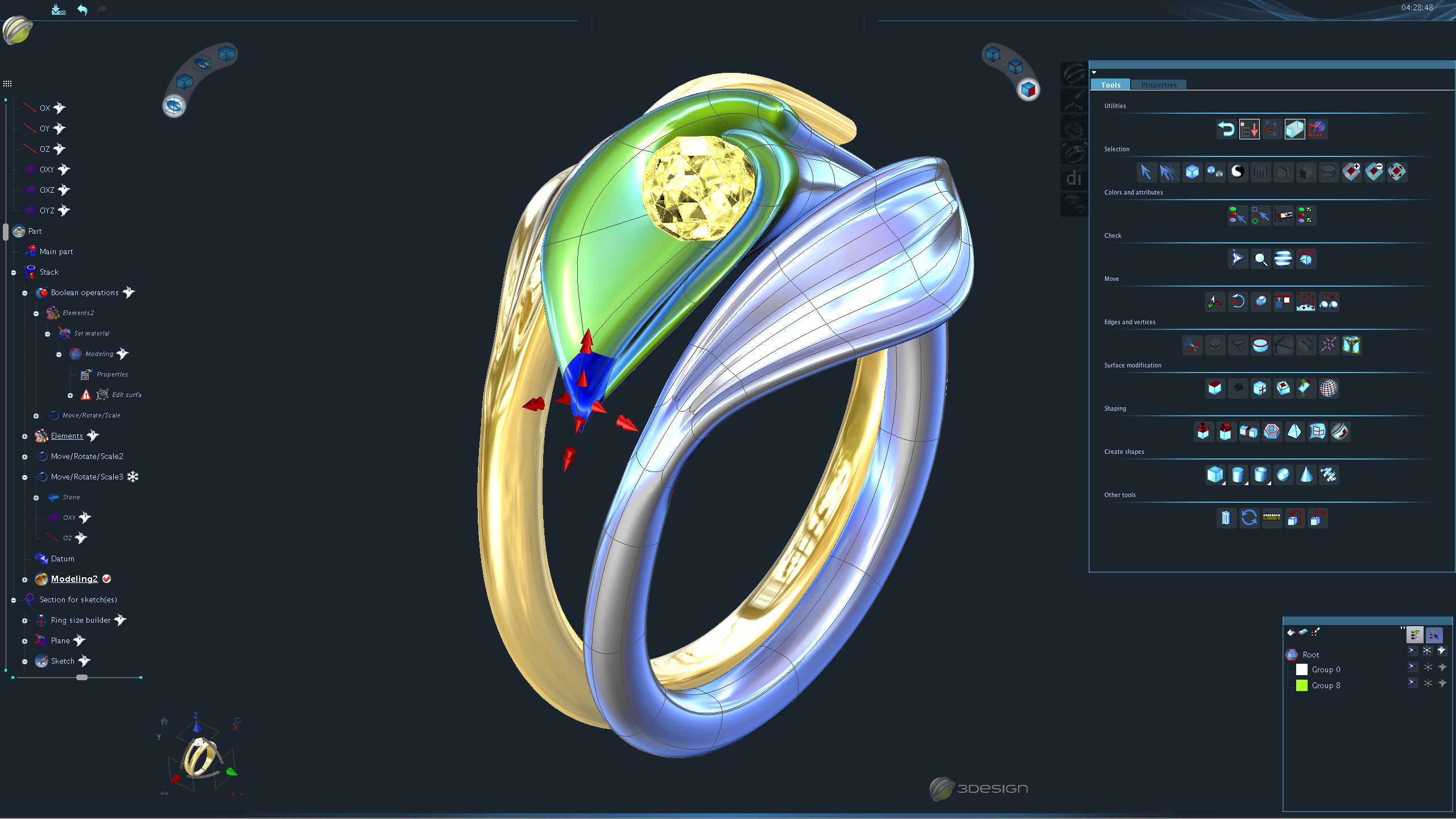Click the yin-yang invert selection icon
1456x819 pixels.
[x=1238, y=172]
